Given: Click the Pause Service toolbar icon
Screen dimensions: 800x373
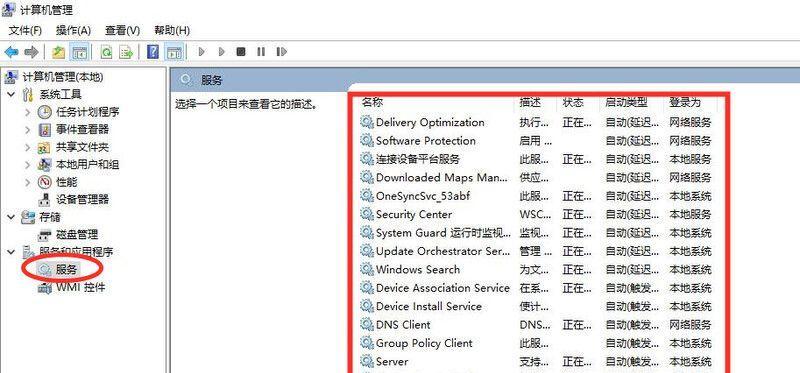Looking at the screenshot, I should (261, 52).
